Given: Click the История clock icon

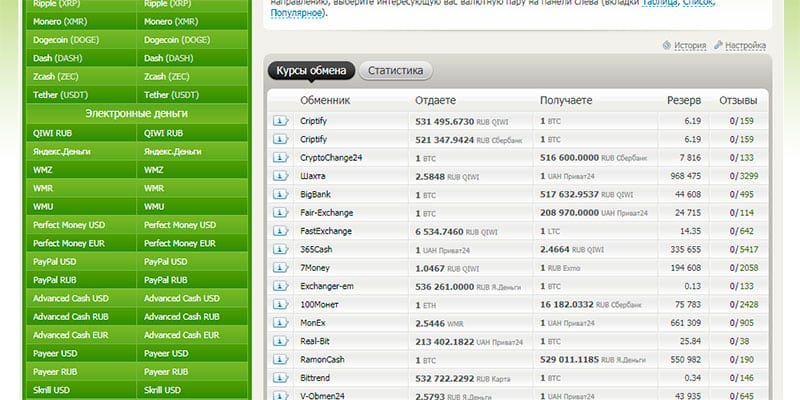Looking at the screenshot, I should point(666,45).
